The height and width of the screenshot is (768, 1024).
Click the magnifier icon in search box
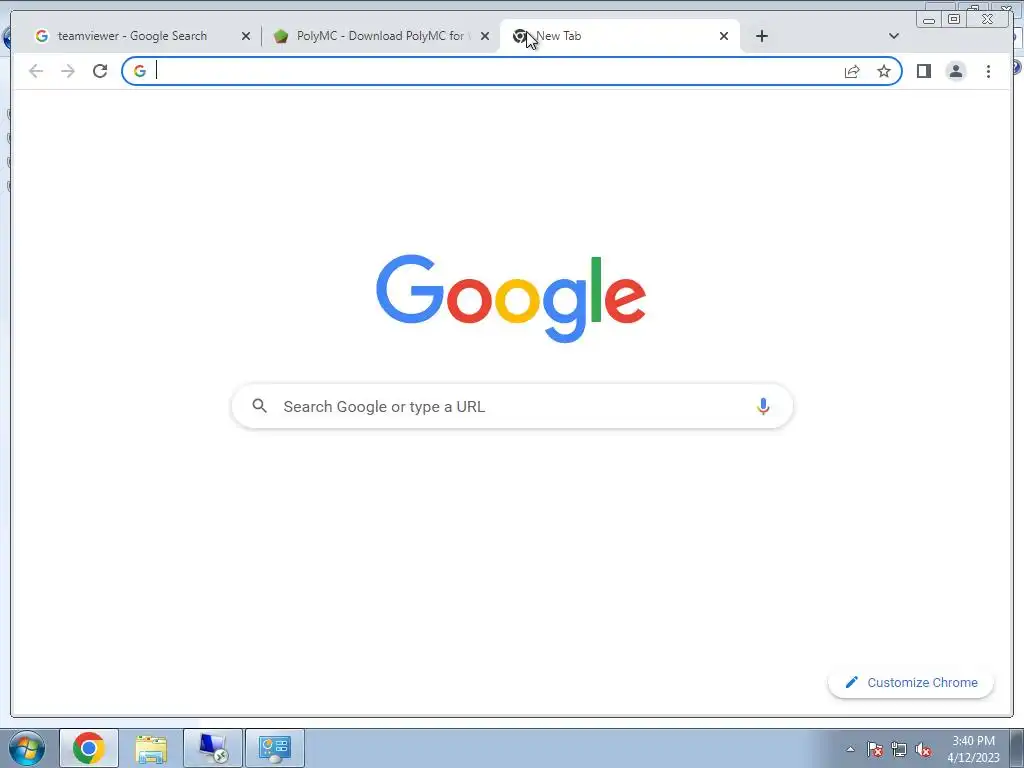(259, 406)
